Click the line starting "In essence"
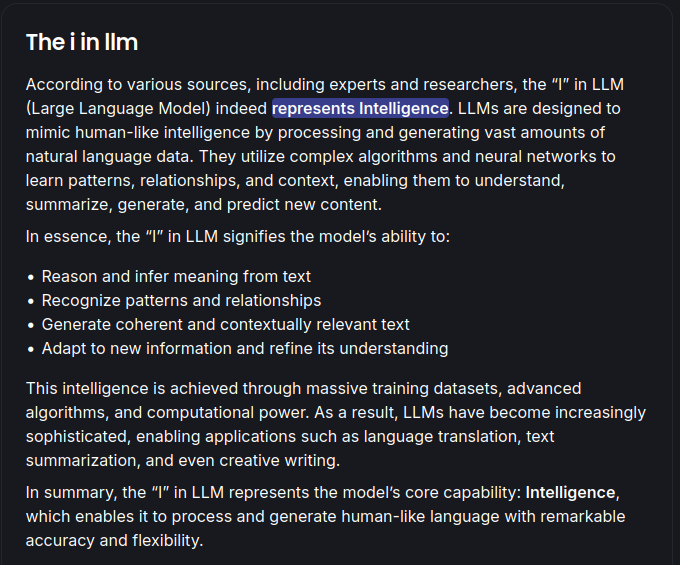680x565 pixels. click(x=238, y=236)
